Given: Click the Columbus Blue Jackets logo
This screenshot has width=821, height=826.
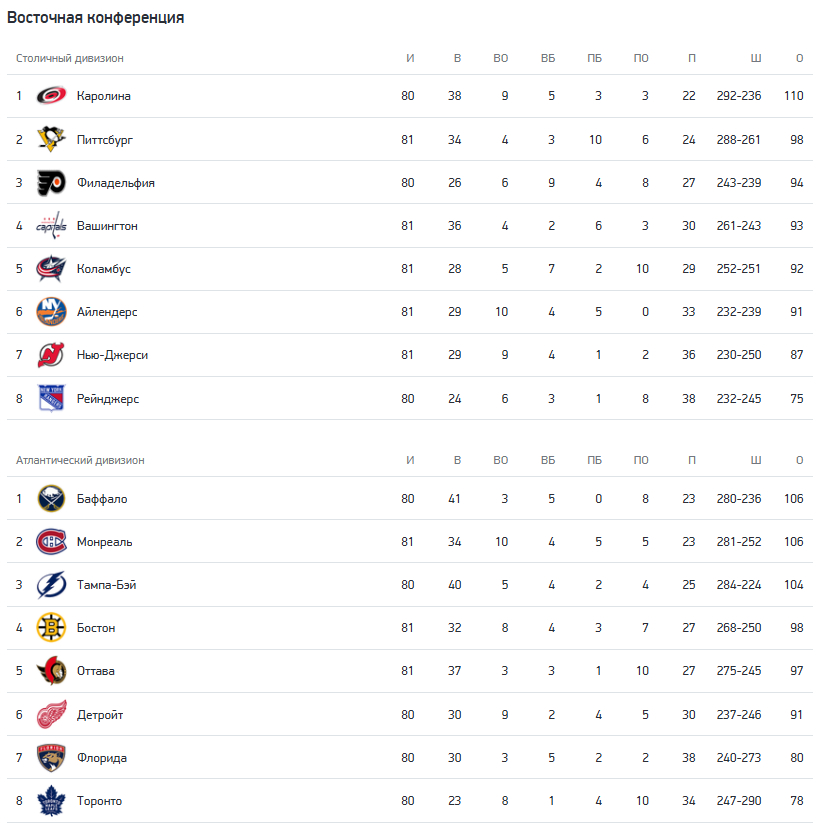Looking at the screenshot, I should click(51, 269).
